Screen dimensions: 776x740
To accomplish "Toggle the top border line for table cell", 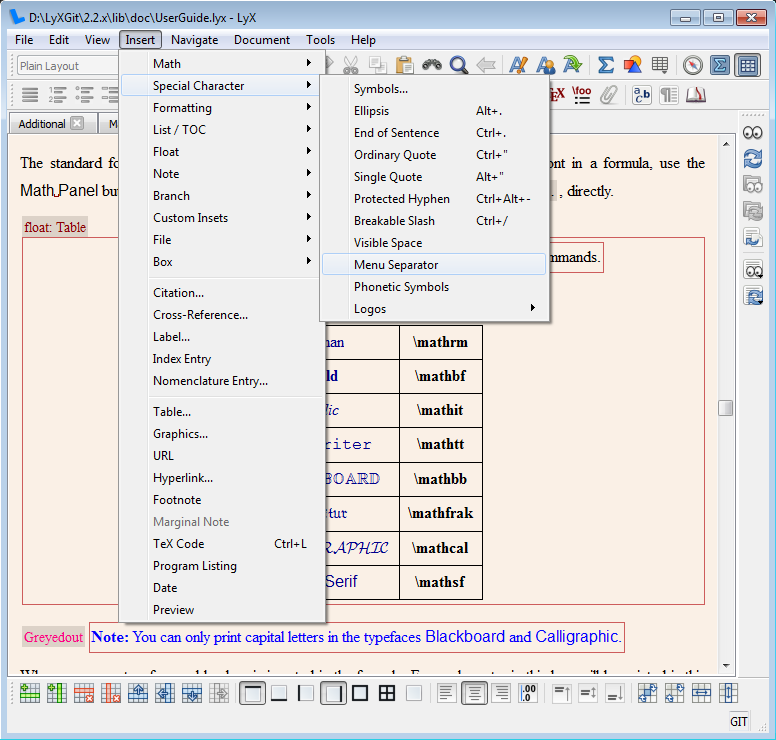I will pos(254,693).
